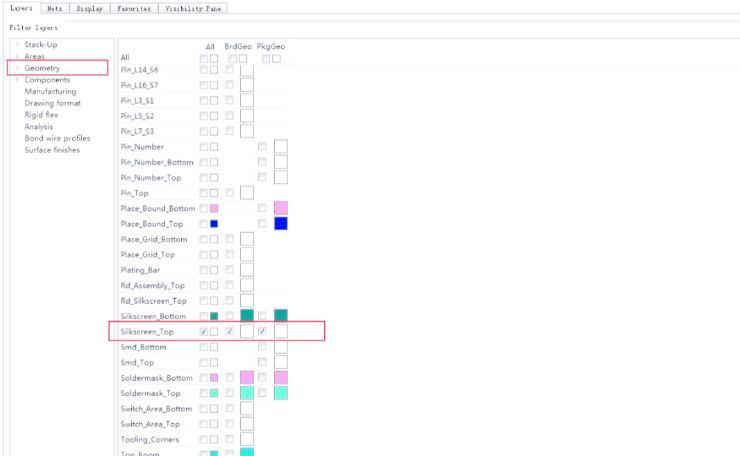Click the teal Silkscreen_Bottom BrdGeo color swatch

(247, 316)
